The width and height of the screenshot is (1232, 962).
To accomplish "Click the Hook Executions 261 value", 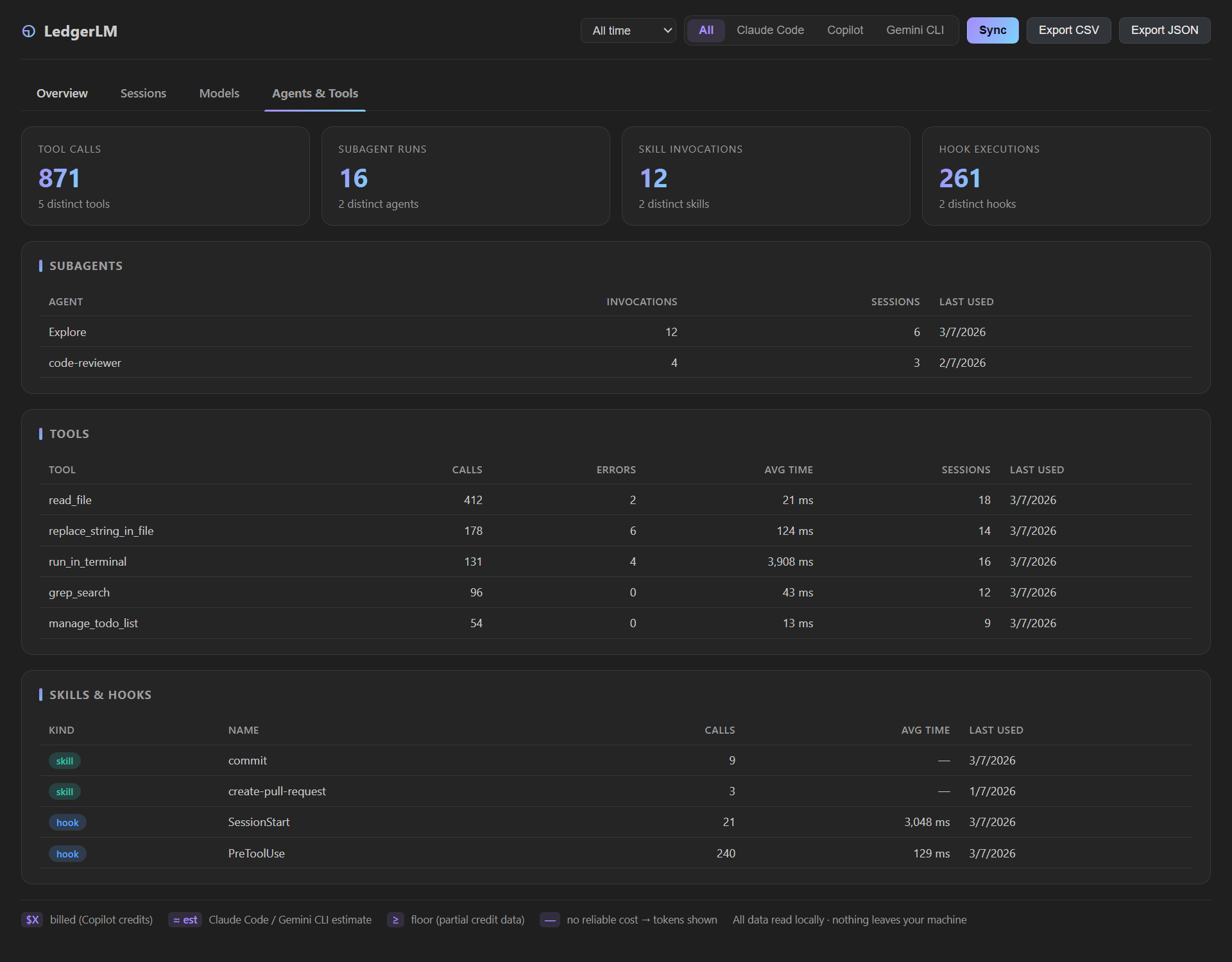I will click(x=960, y=178).
